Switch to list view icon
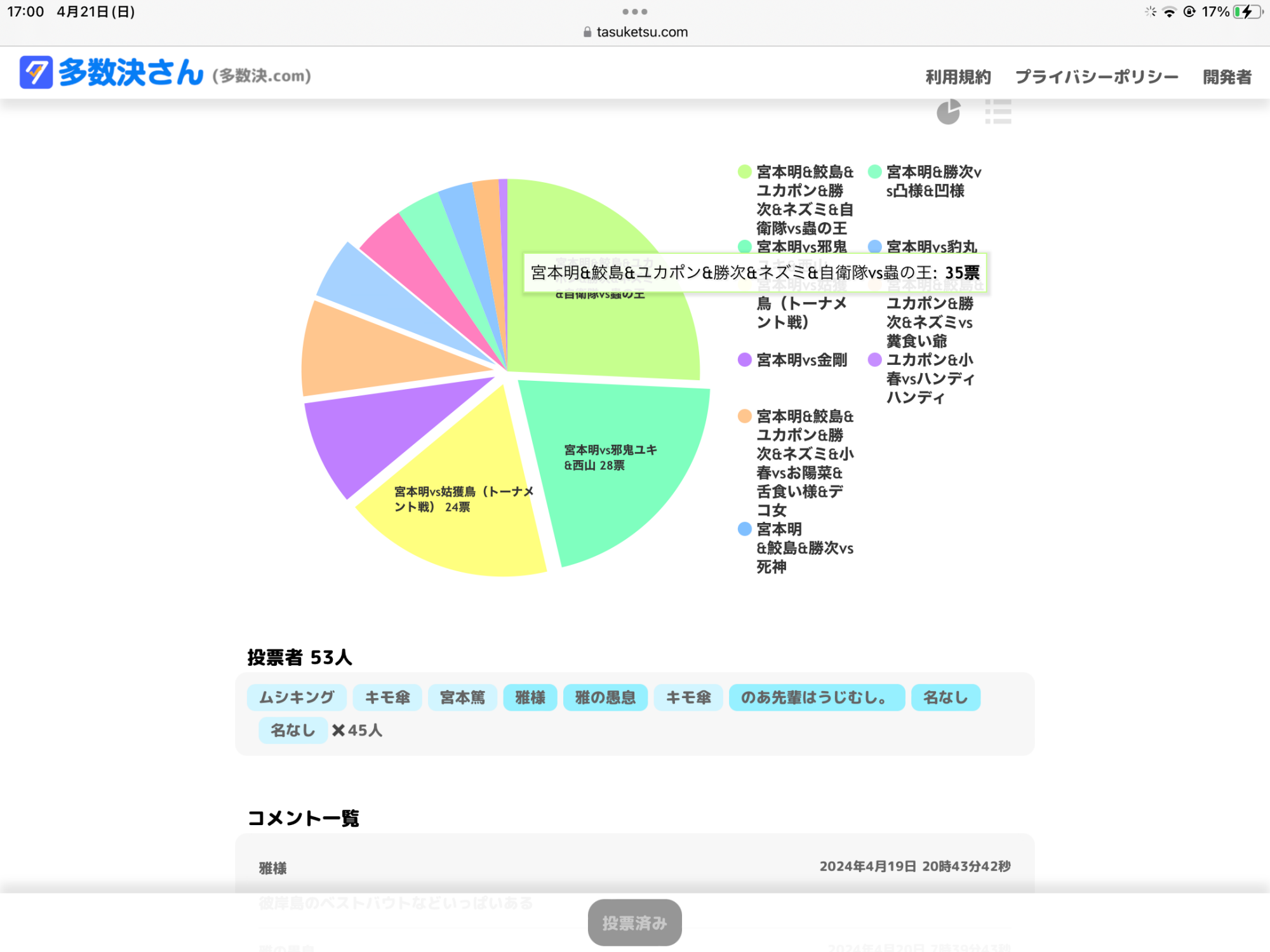This screenshot has width=1270, height=952. click(998, 112)
